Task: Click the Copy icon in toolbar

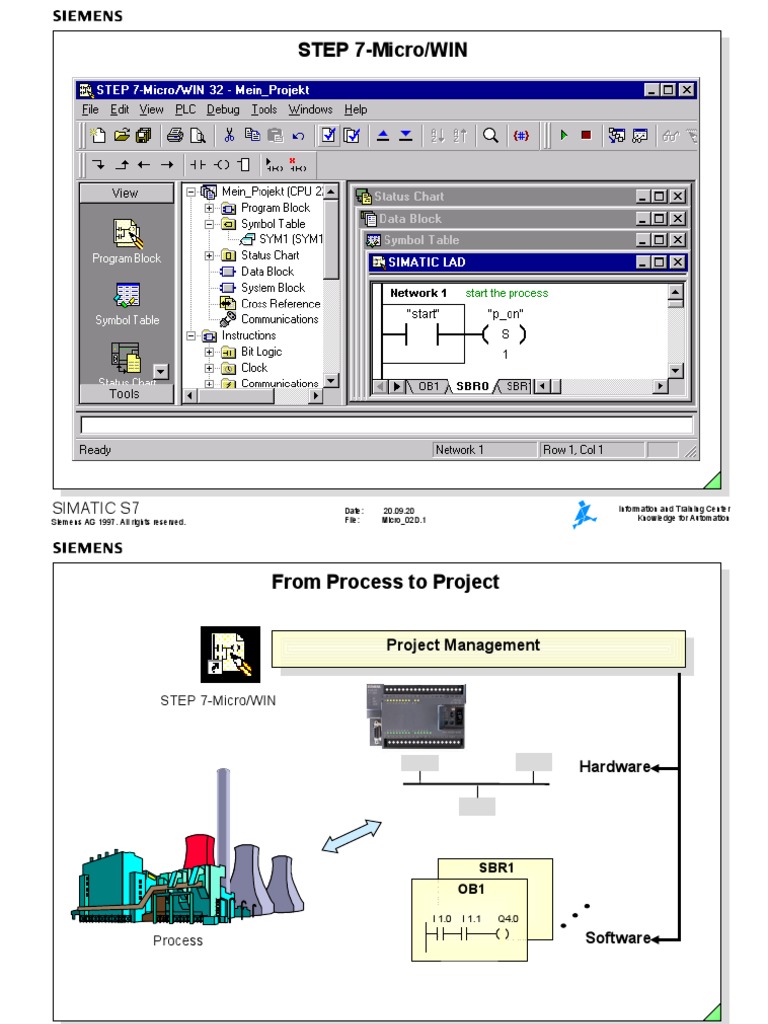Action: (x=252, y=135)
